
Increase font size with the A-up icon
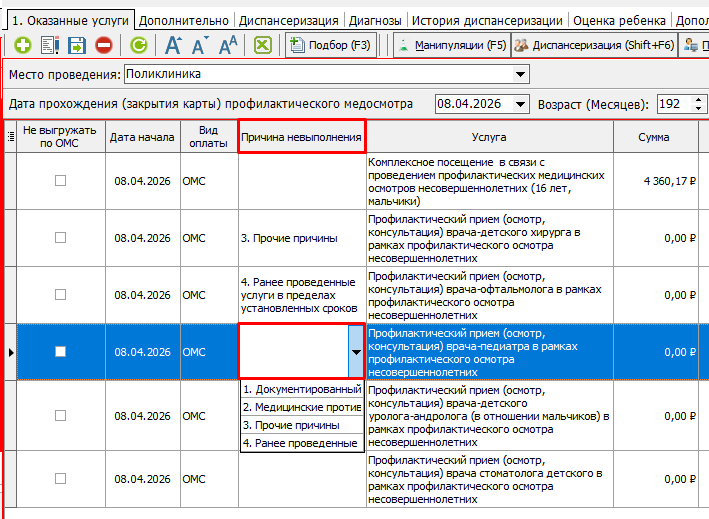click(174, 45)
